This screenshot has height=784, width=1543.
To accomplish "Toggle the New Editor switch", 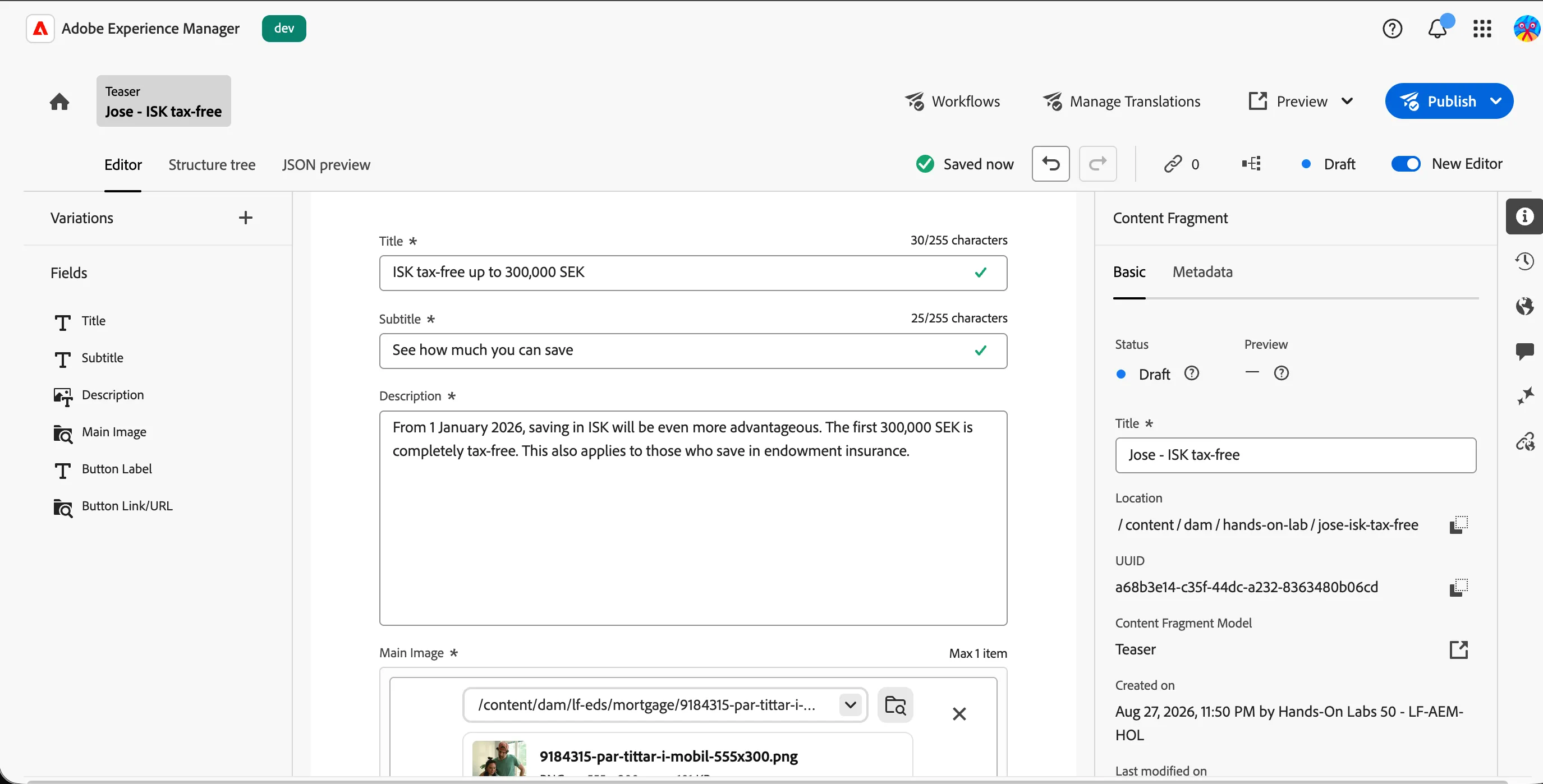I will pyautogui.click(x=1405, y=164).
